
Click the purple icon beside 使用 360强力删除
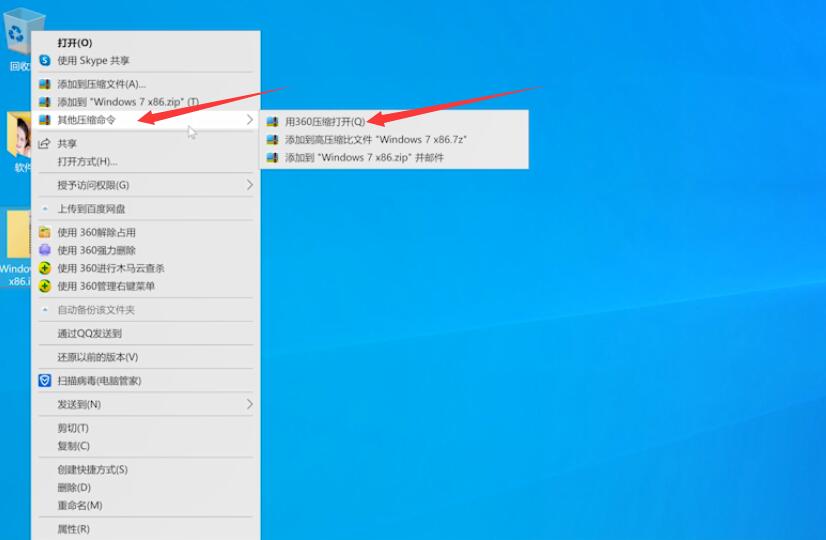coord(45,250)
